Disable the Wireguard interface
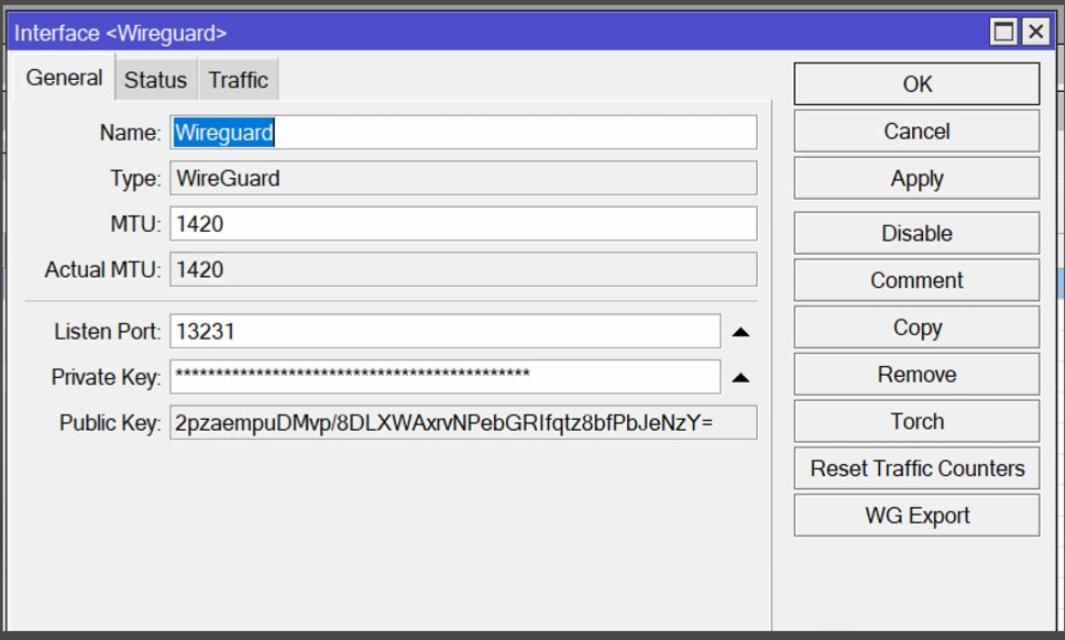Screen dimensions: 1065x640 pos(916,233)
